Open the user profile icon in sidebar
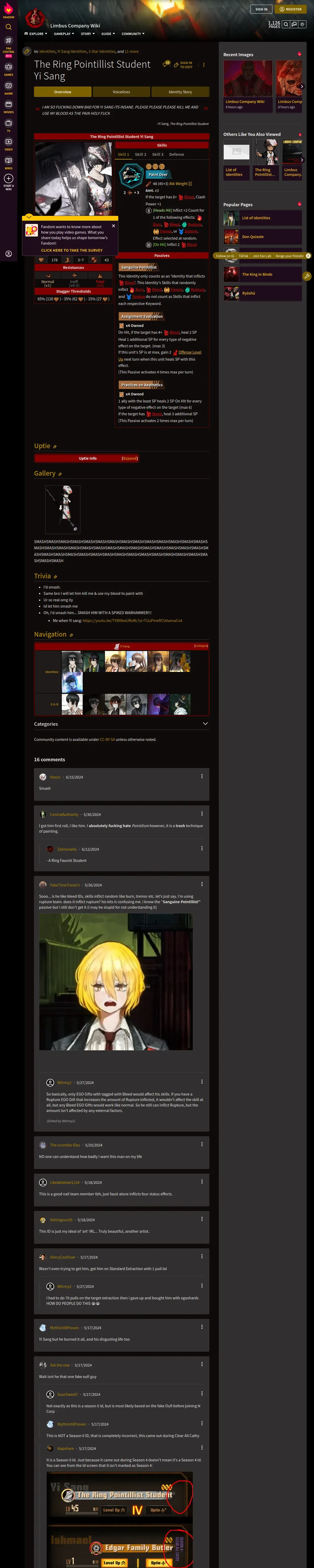Image resolution: width=314 pixels, height=1568 pixels. 9,254
